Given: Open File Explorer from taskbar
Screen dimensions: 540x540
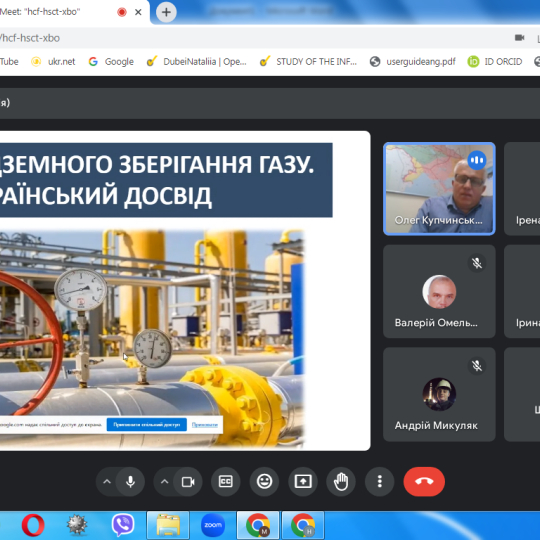Looking at the screenshot, I should (x=168, y=525).
